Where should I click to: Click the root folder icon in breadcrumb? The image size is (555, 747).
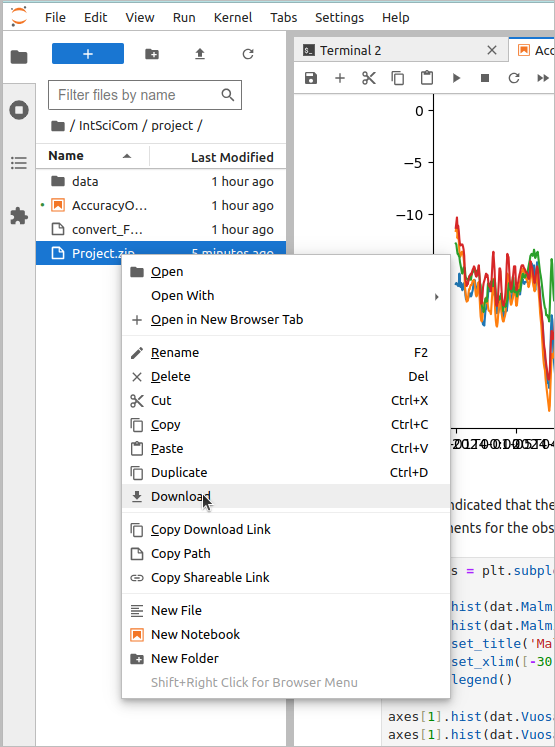pos(58,126)
